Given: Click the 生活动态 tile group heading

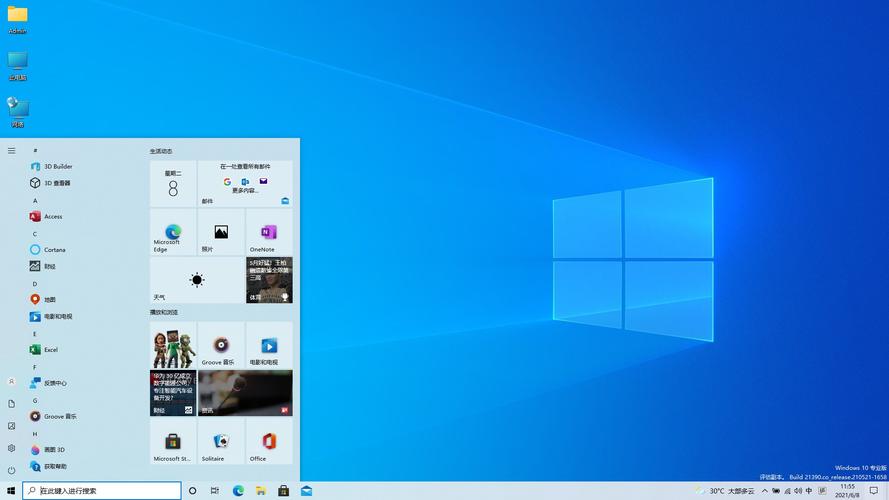Looking at the screenshot, I should 161,151.
